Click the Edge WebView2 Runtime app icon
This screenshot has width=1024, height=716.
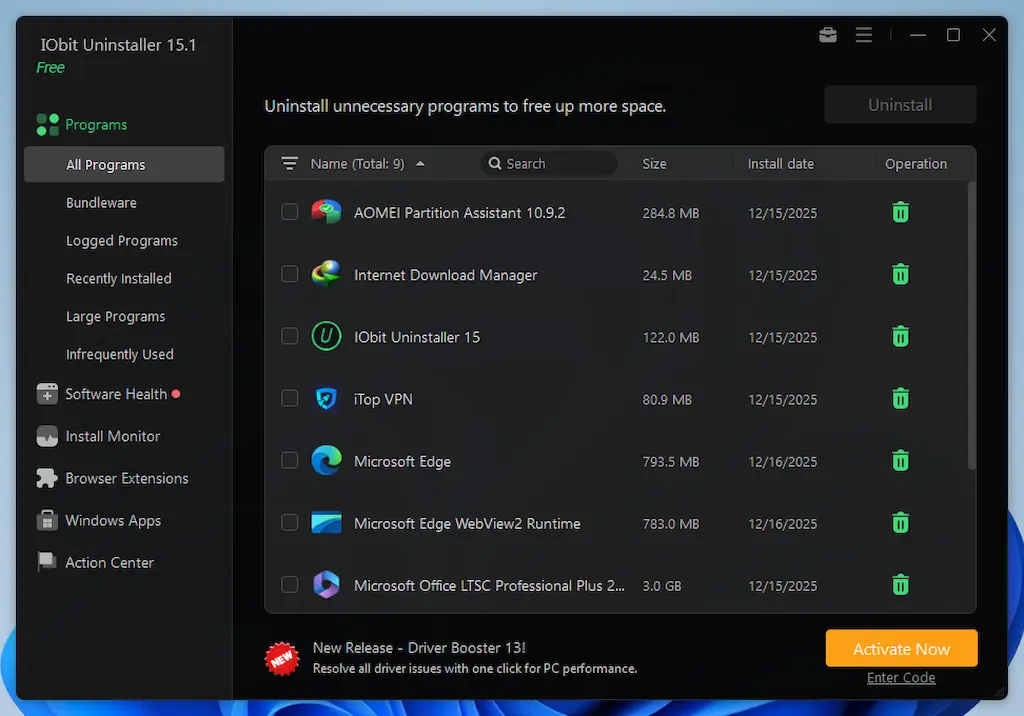pyautogui.click(x=326, y=522)
